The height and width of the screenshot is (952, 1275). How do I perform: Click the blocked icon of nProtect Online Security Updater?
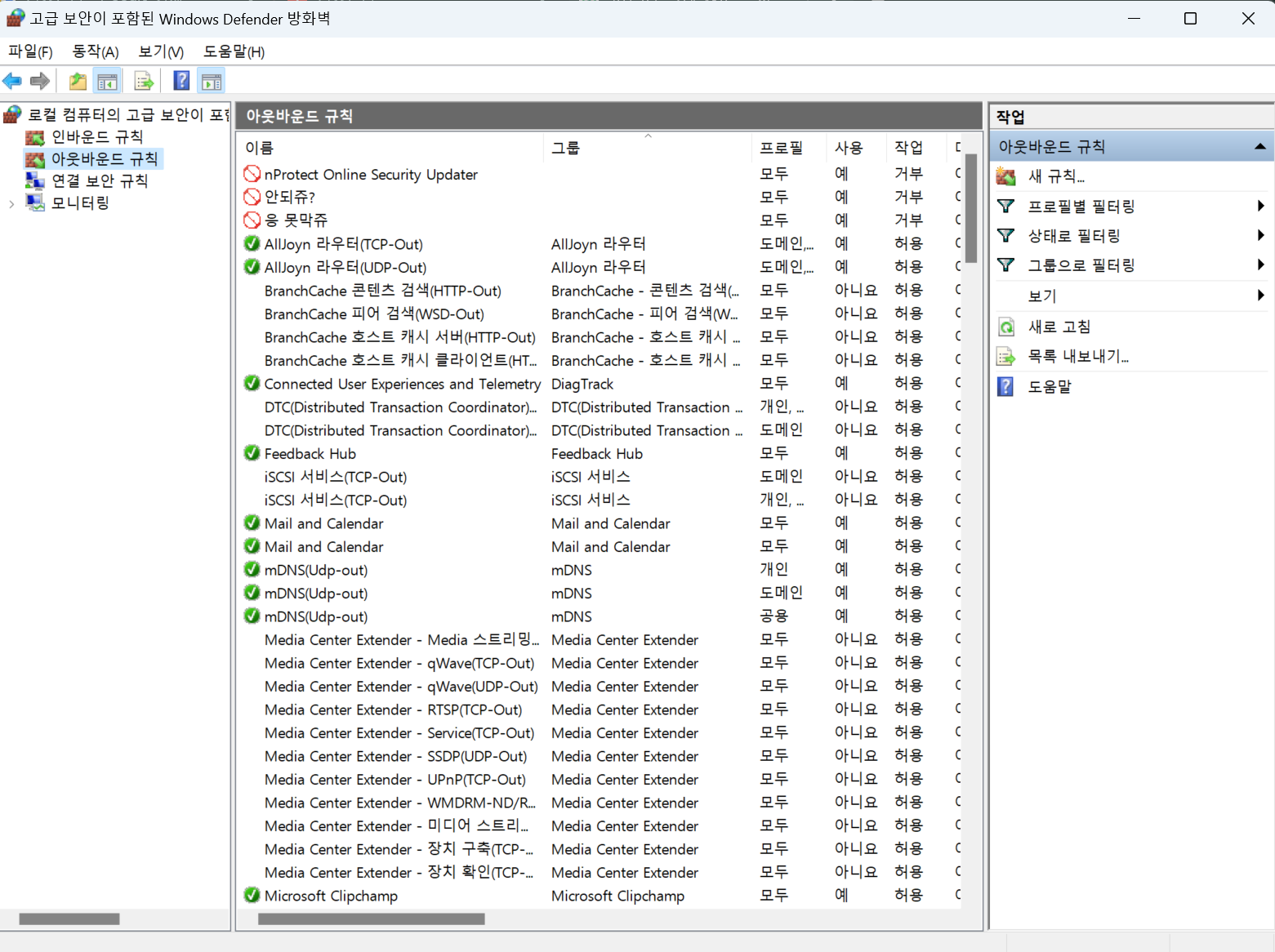pos(252,174)
